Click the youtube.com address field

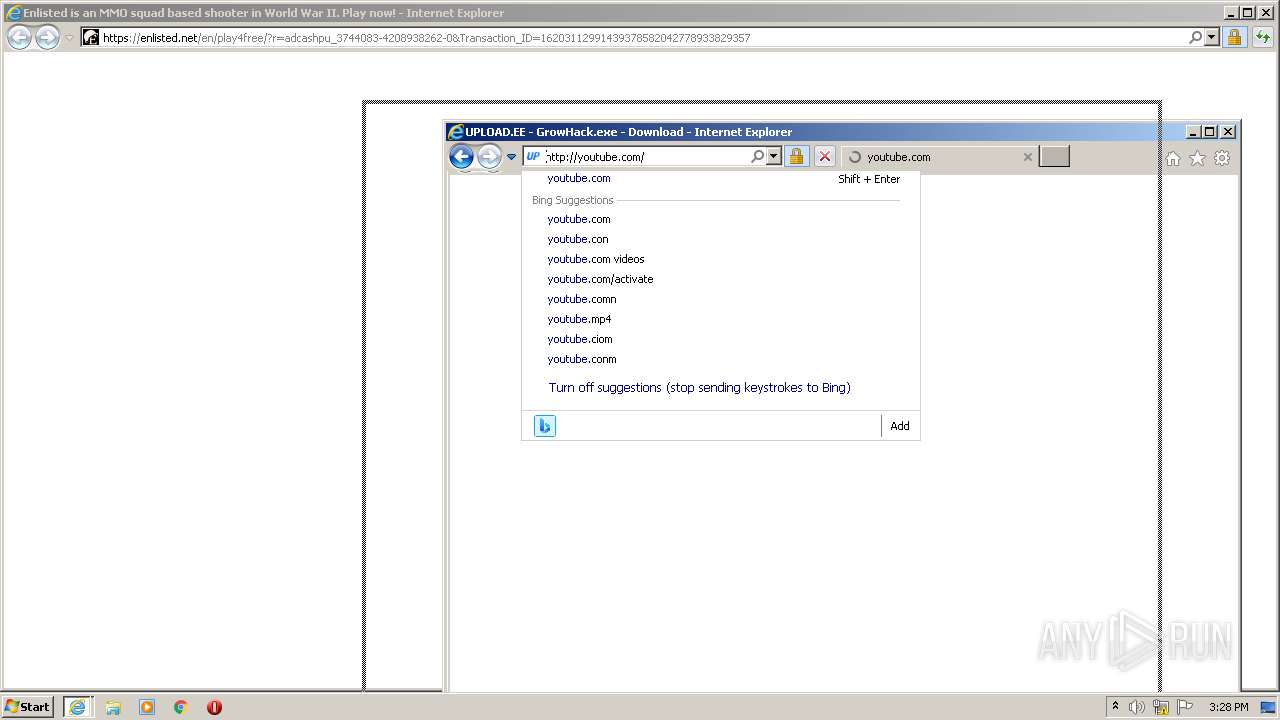pyautogui.click(x=647, y=157)
